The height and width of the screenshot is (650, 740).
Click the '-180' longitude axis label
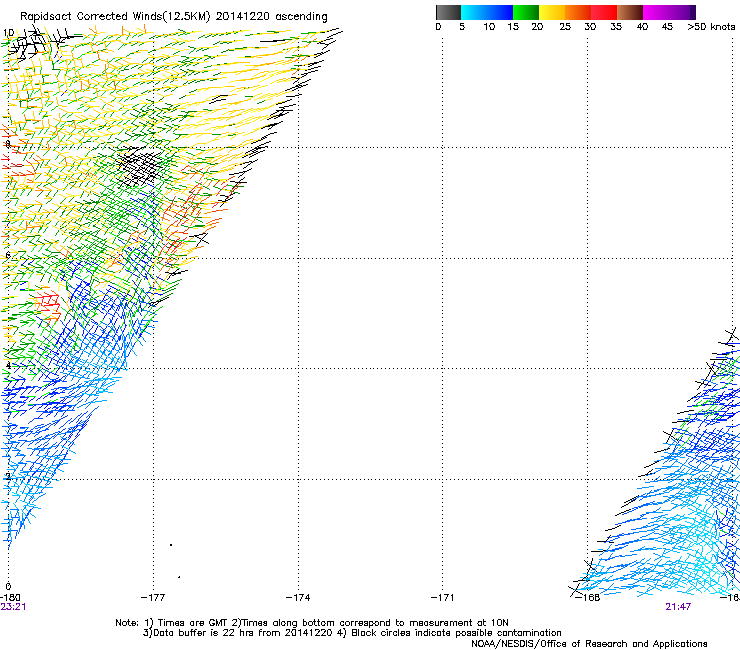click(x=10, y=598)
